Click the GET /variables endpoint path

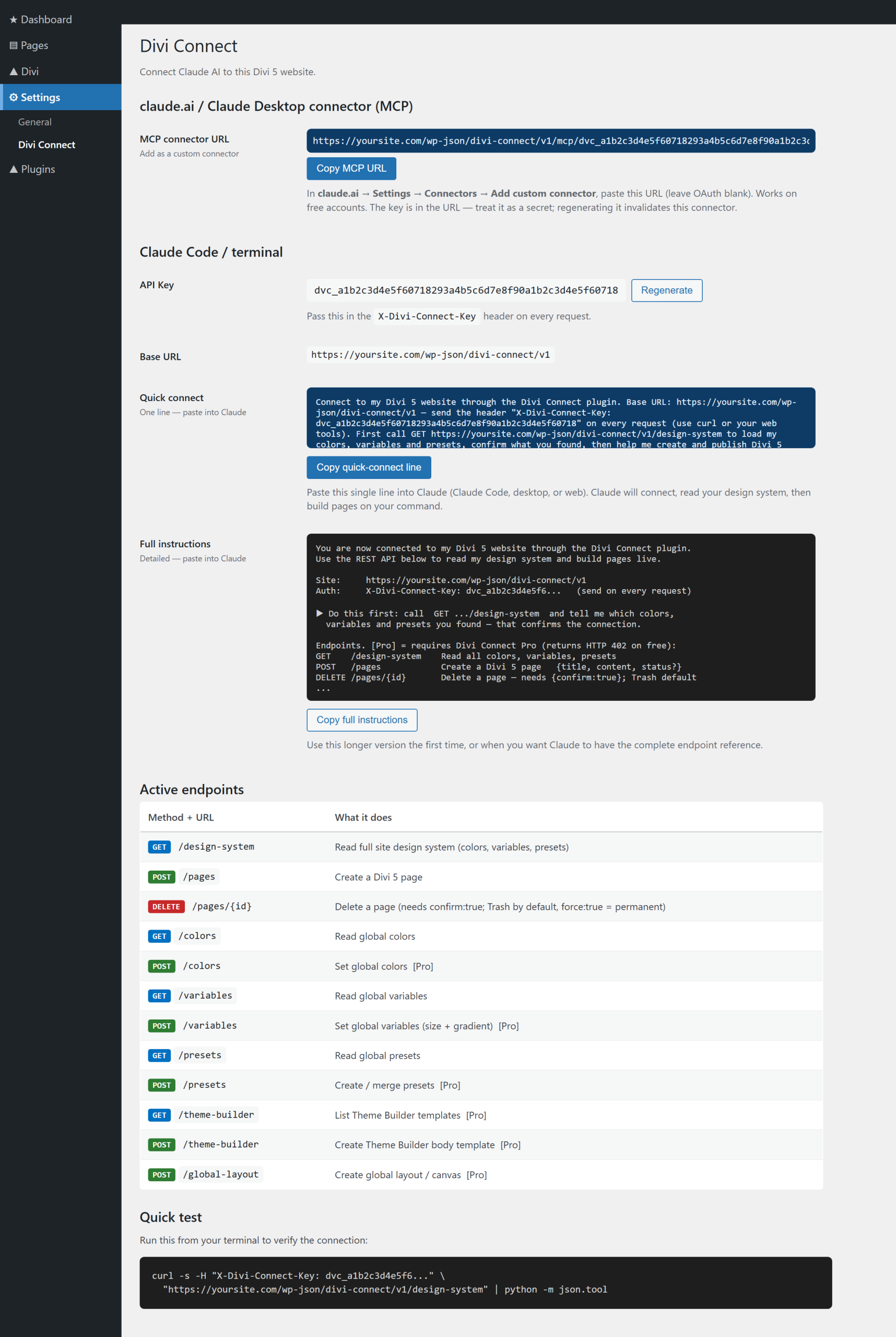(205, 995)
